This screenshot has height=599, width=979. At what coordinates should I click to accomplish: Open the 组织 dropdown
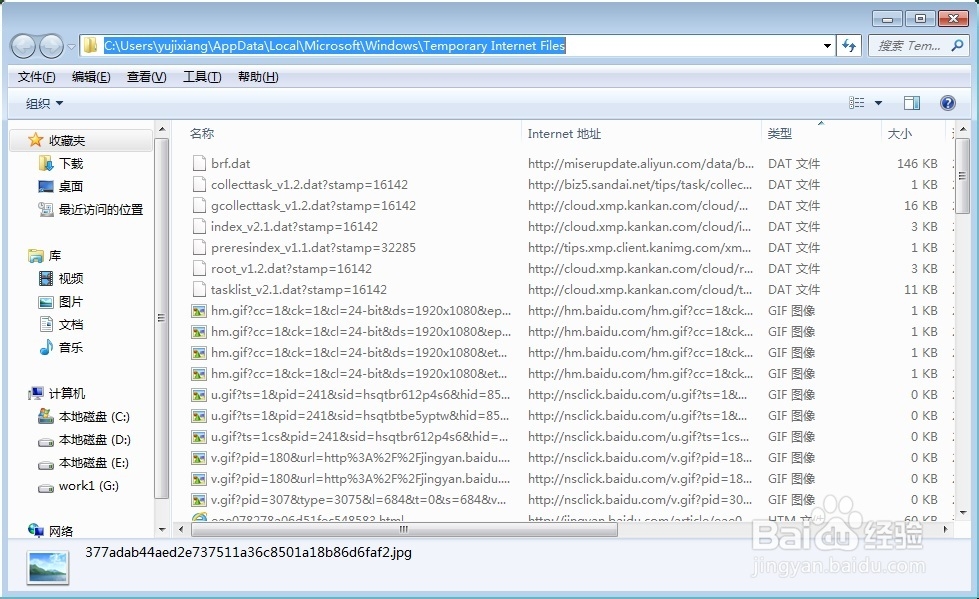coord(44,103)
